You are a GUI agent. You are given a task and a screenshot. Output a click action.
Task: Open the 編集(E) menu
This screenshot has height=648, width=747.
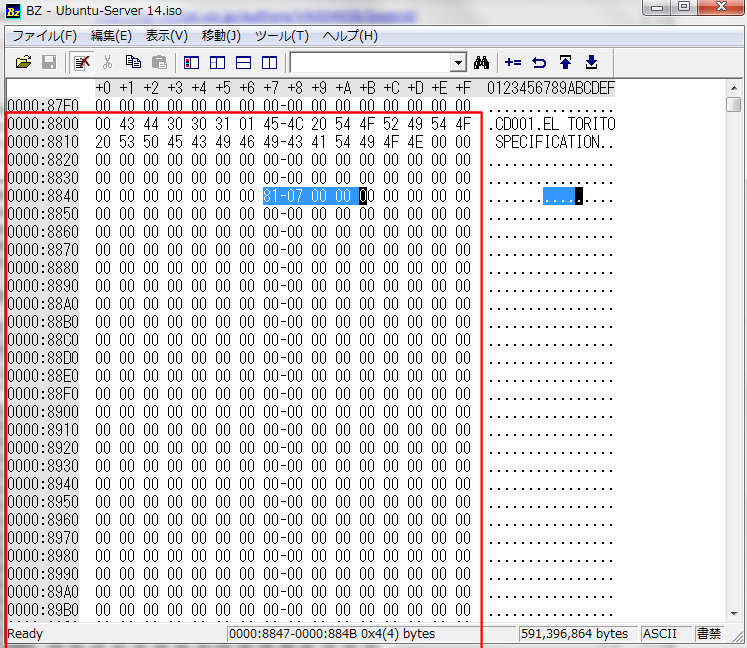(x=111, y=36)
